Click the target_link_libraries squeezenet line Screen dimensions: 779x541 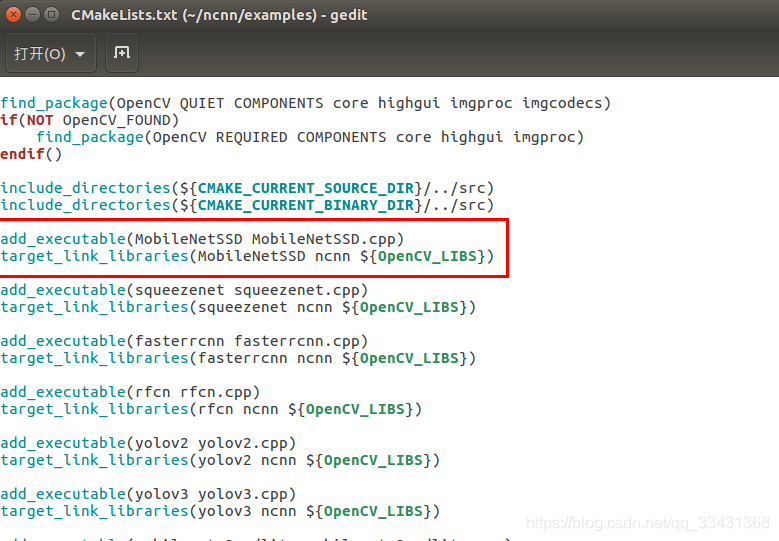238,308
